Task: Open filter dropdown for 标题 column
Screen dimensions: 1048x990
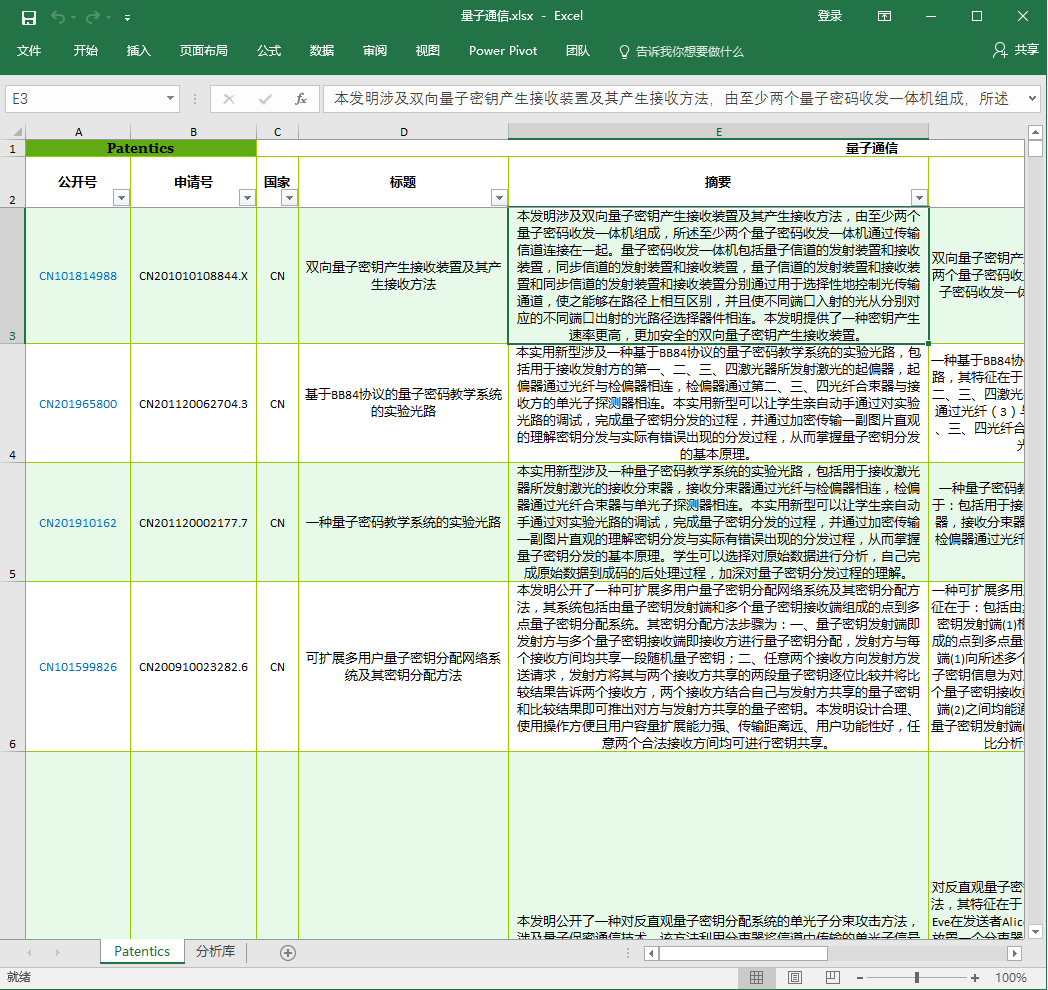Action: point(499,198)
